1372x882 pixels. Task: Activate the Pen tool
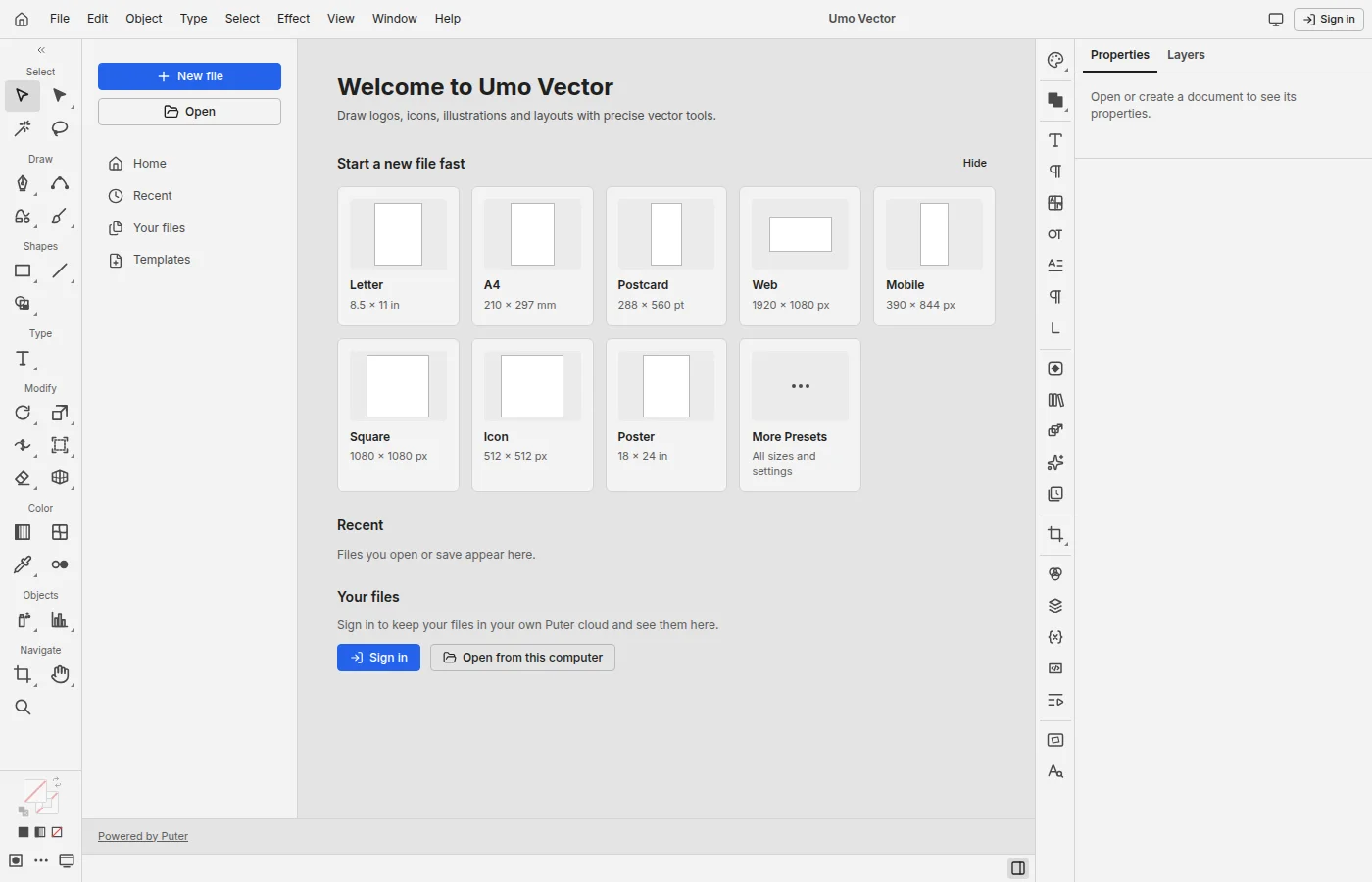click(23, 183)
